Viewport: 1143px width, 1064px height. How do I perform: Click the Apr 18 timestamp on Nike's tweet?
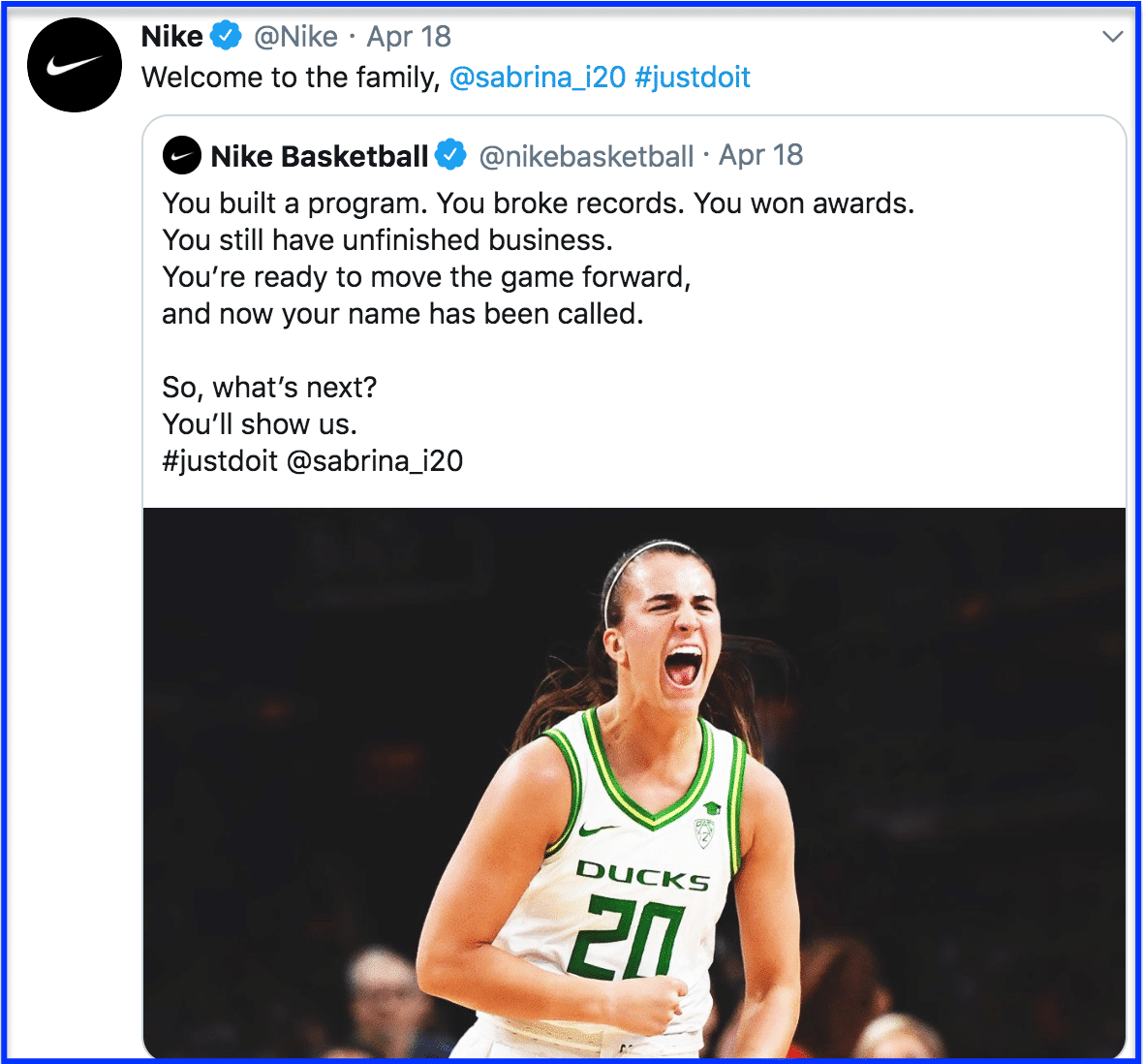click(409, 37)
